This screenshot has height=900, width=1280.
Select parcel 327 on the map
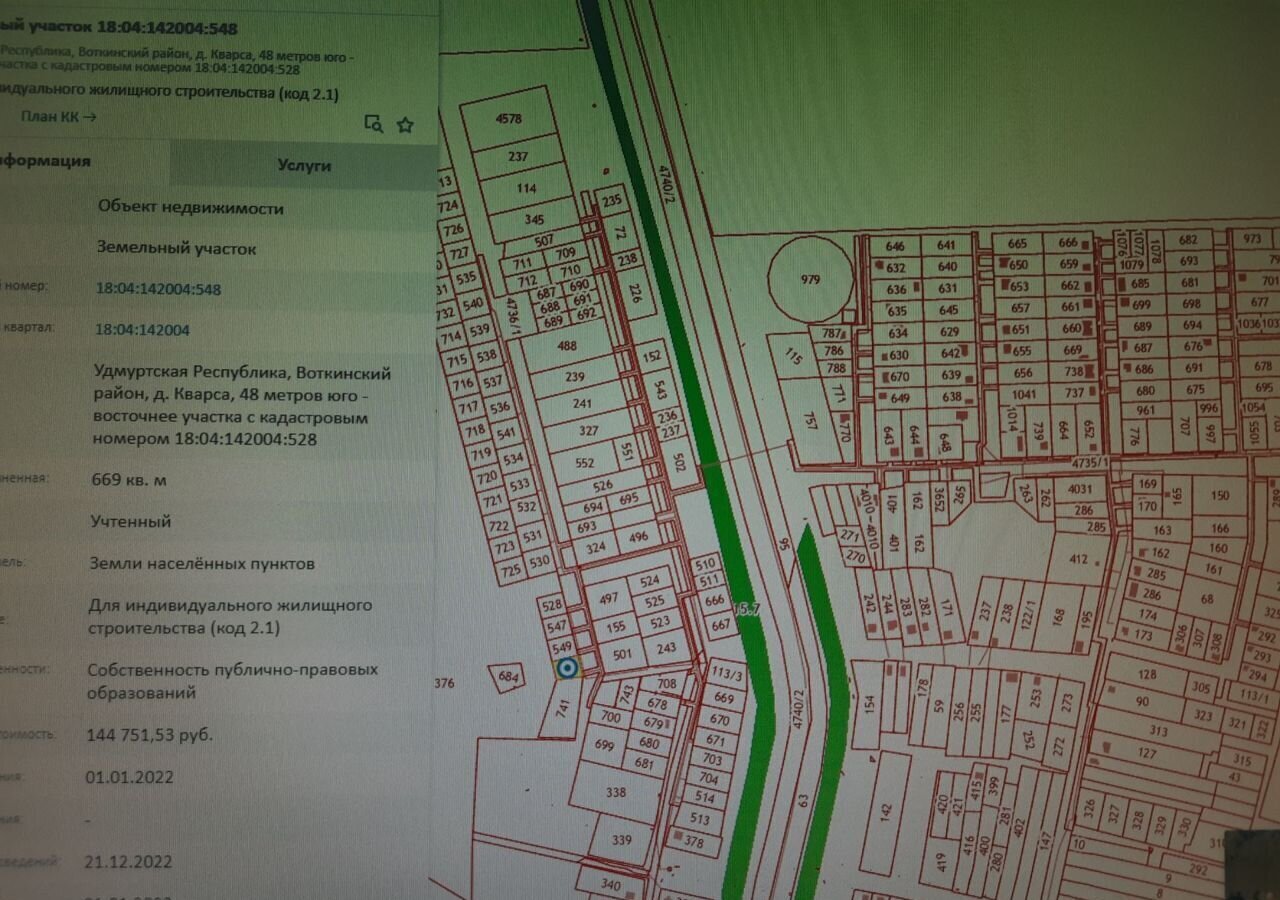(x=589, y=432)
